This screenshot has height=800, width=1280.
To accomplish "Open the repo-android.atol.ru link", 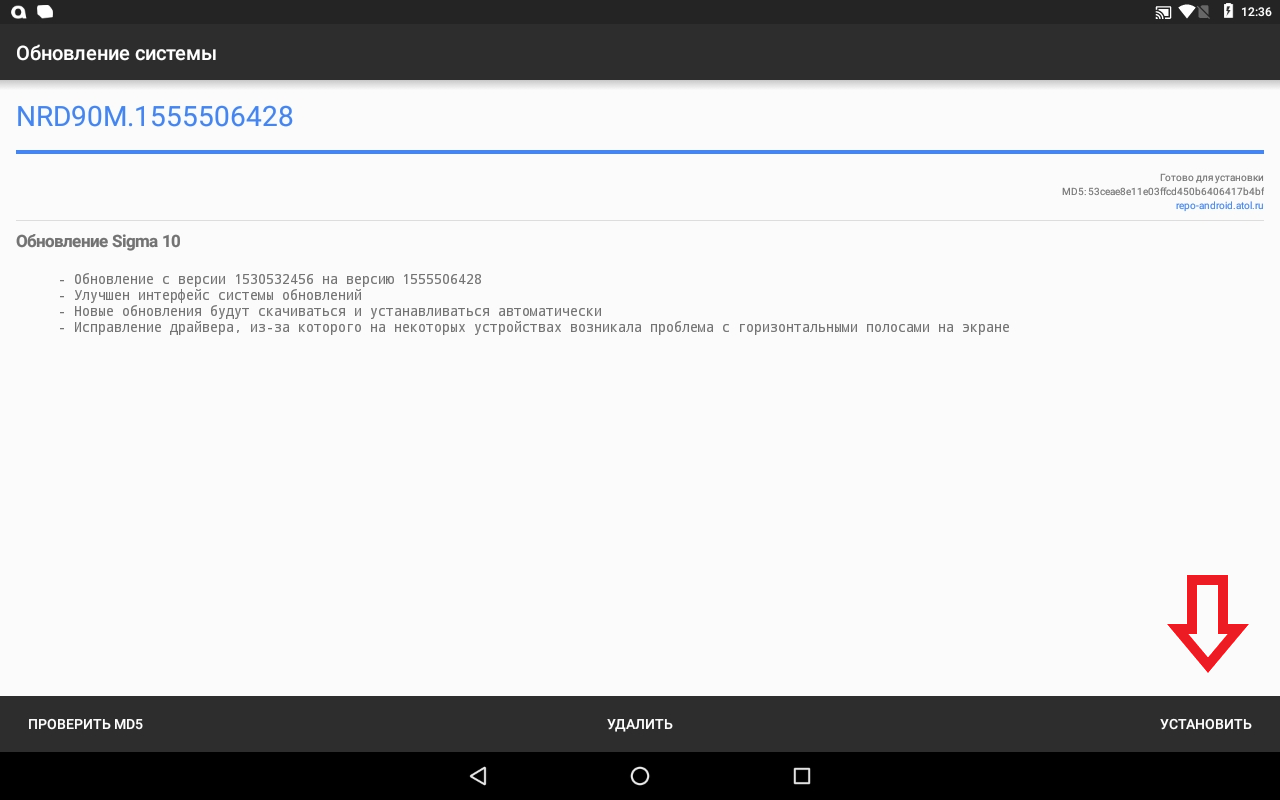I will click(1220, 206).
